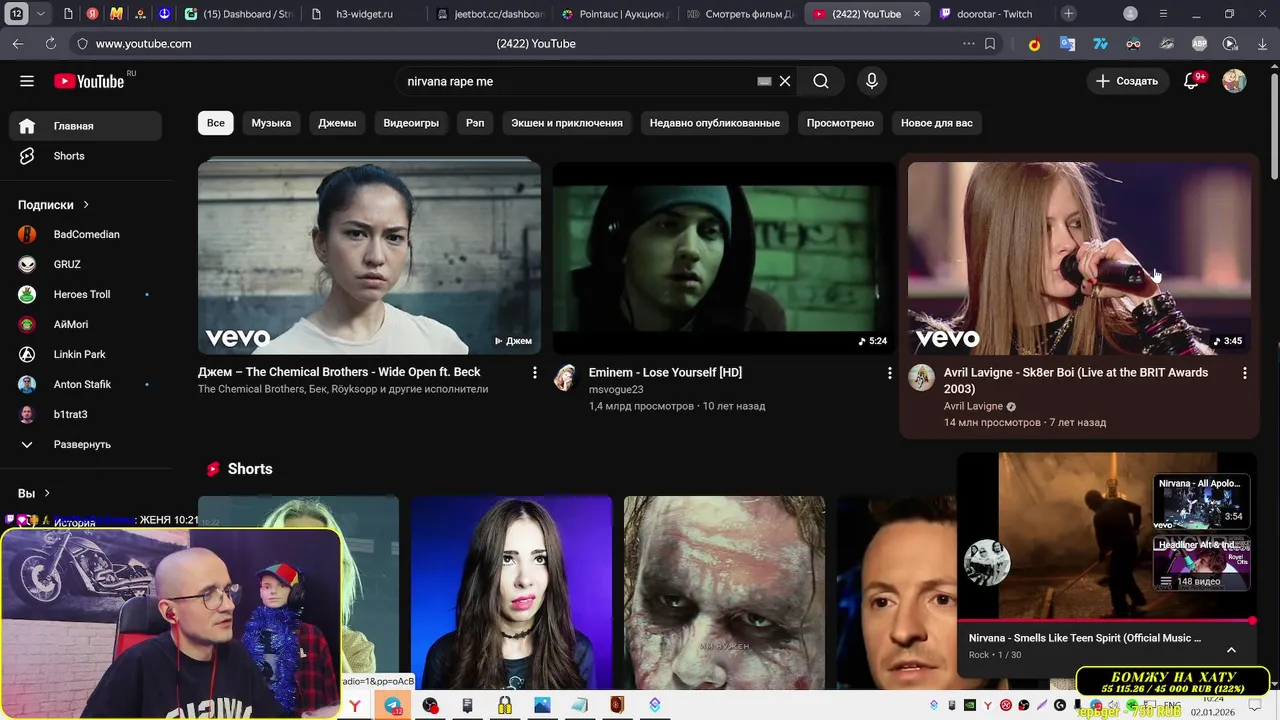Expand the Подписки section
1280x720 pixels.
(x=54, y=204)
